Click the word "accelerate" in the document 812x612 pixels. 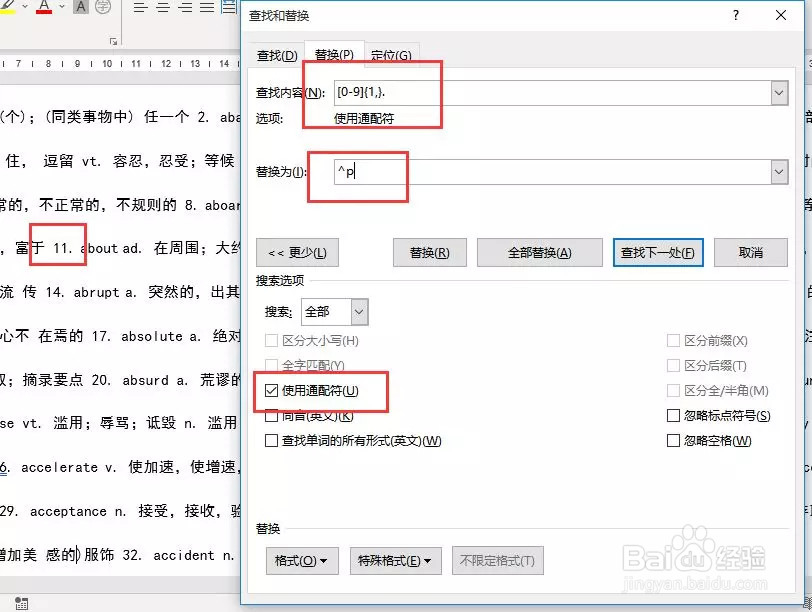pyautogui.click(x=59, y=468)
